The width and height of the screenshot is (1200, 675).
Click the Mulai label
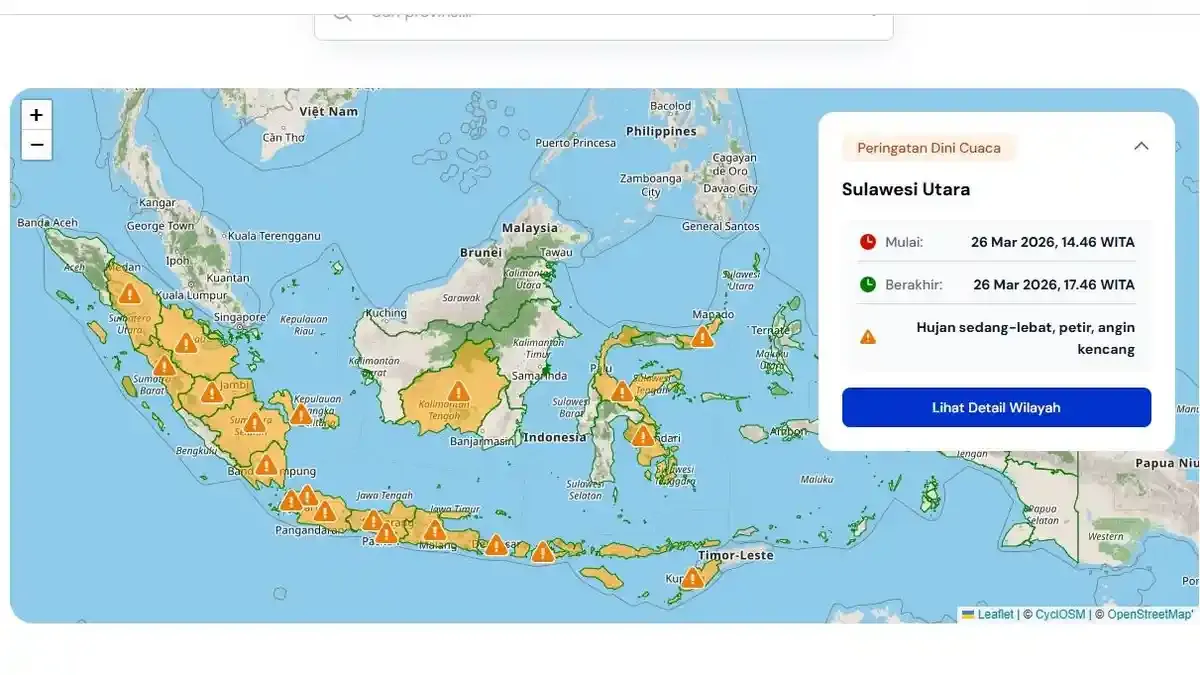[x=904, y=242]
